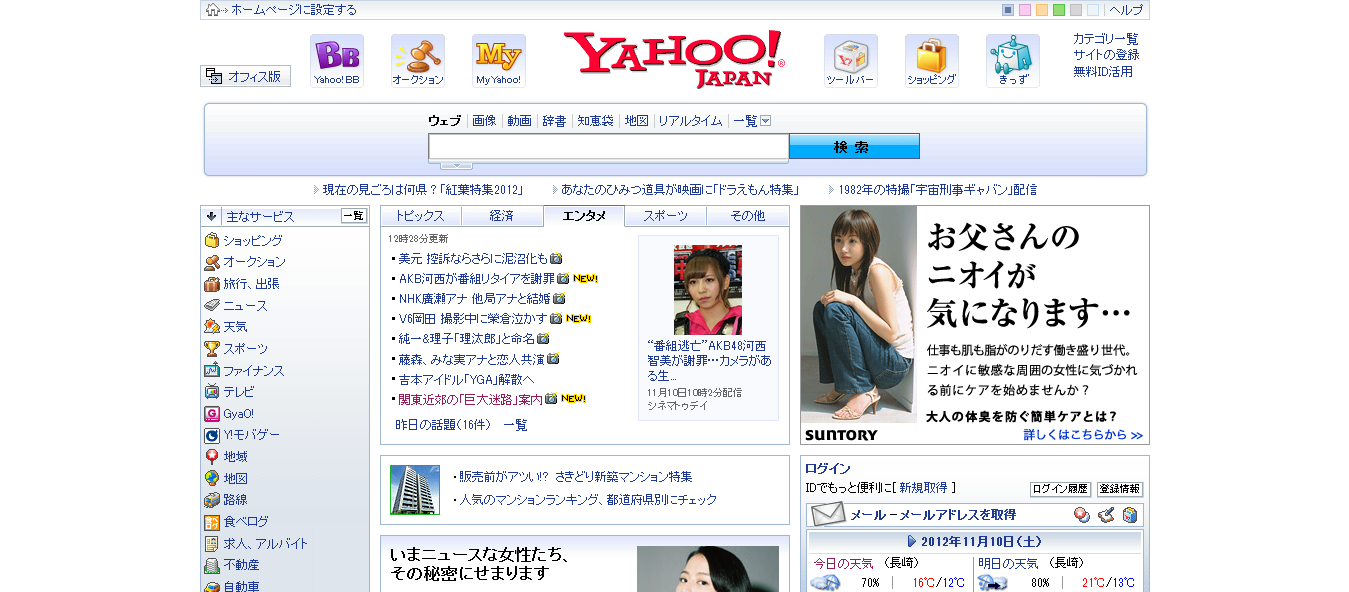1349x592 pixels.
Task: Click the テレビ TV icon in sidebar
Action: pyautogui.click(x=212, y=392)
